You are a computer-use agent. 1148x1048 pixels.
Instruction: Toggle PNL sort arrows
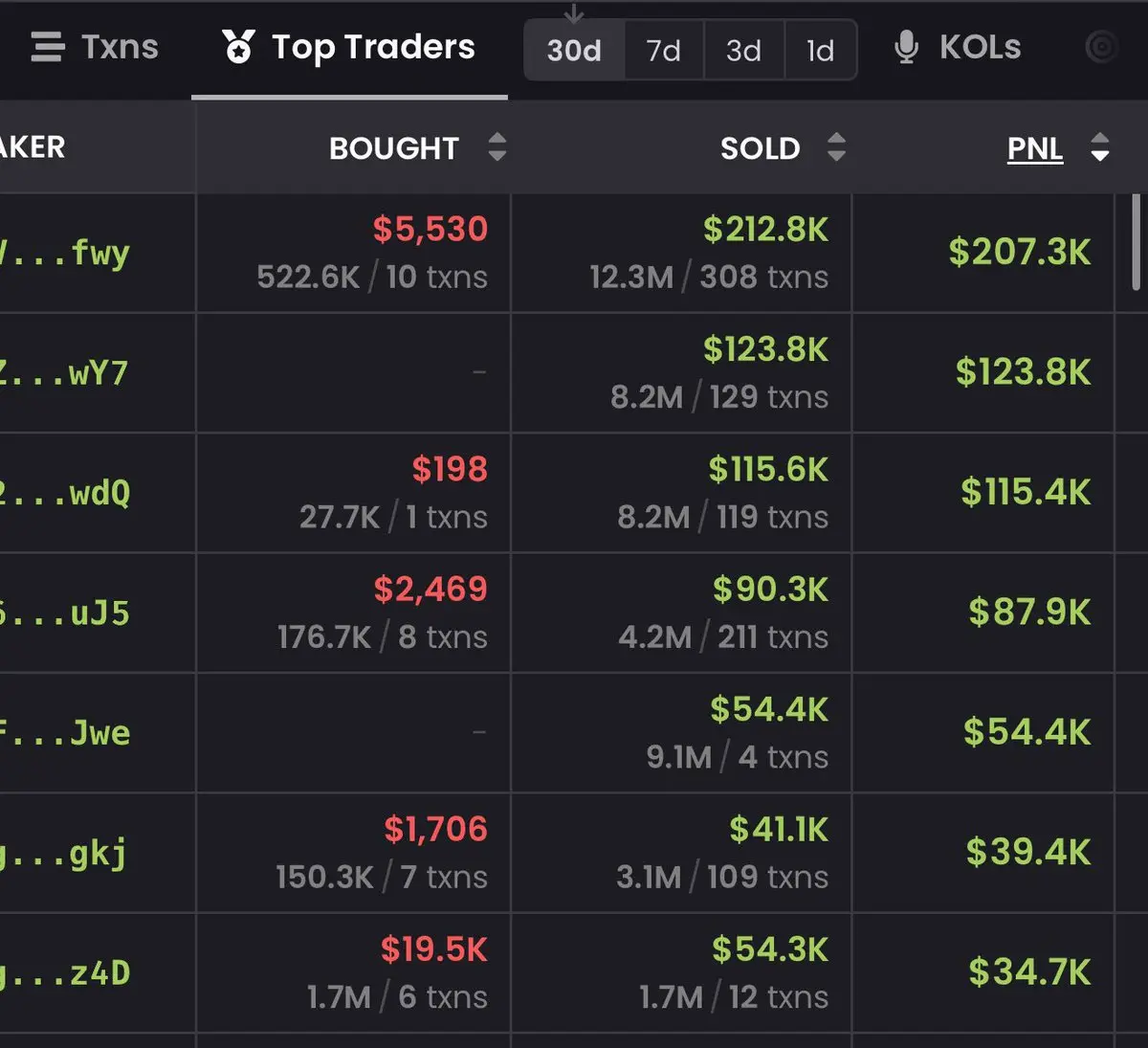(x=1100, y=147)
